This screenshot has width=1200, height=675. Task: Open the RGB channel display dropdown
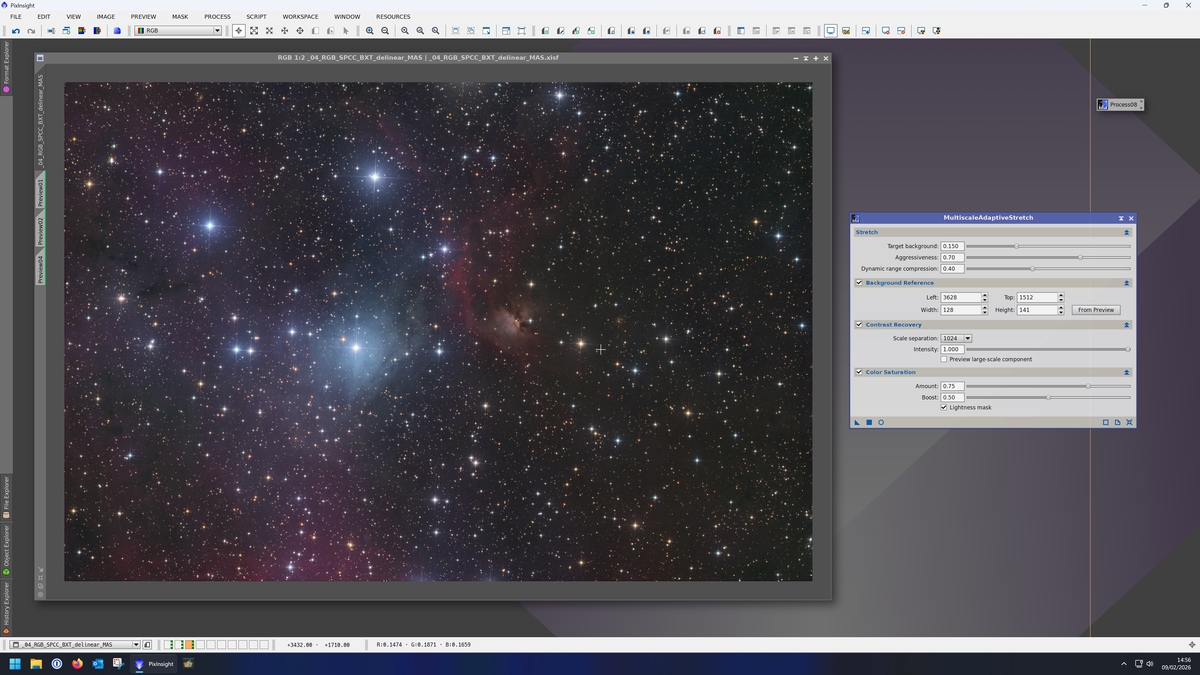click(x=179, y=31)
